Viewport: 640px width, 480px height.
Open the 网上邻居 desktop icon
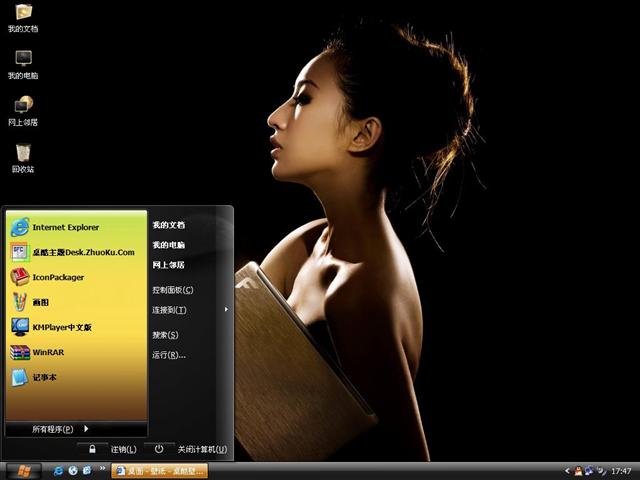tap(23, 111)
